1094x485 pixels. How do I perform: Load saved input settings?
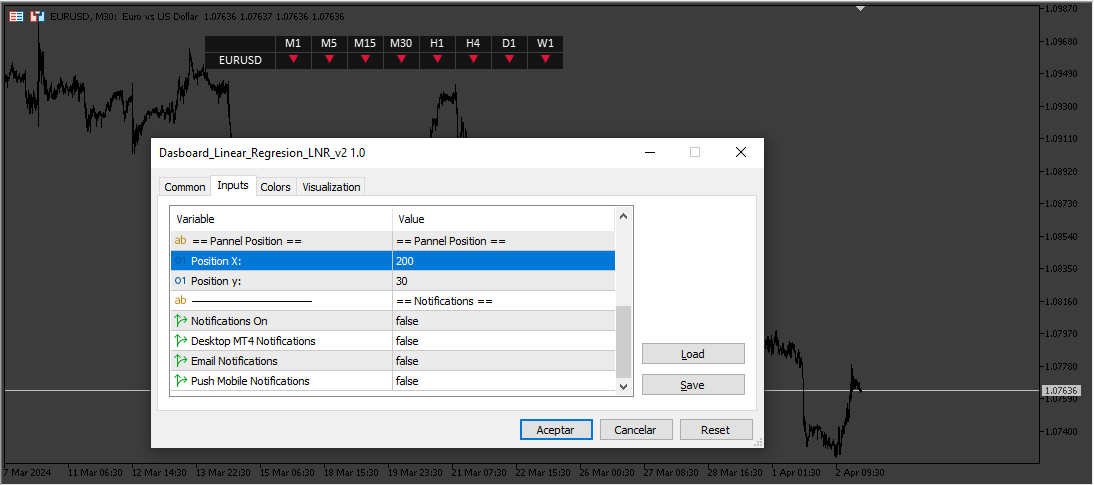pyautogui.click(x=693, y=354)
